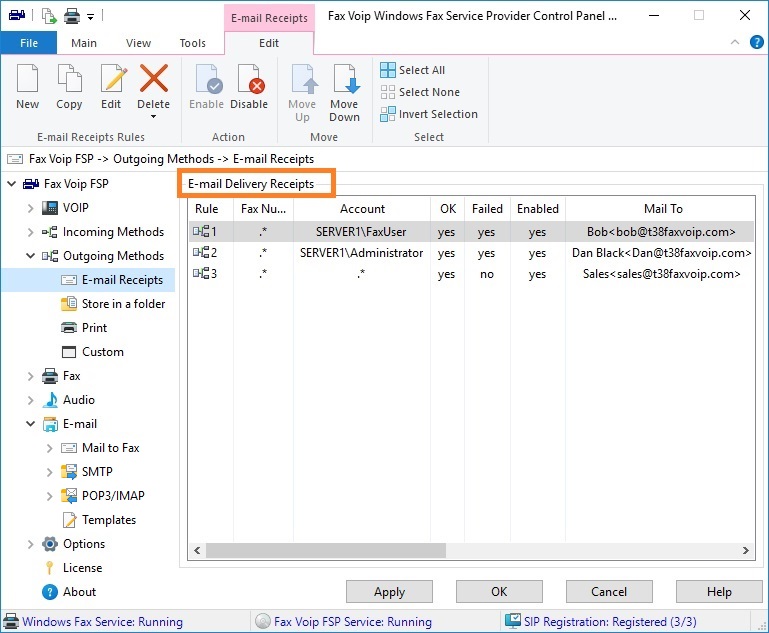Expand the Incoming Methods node
This screenshot has height=633, width=769.
tap(30, 232)
